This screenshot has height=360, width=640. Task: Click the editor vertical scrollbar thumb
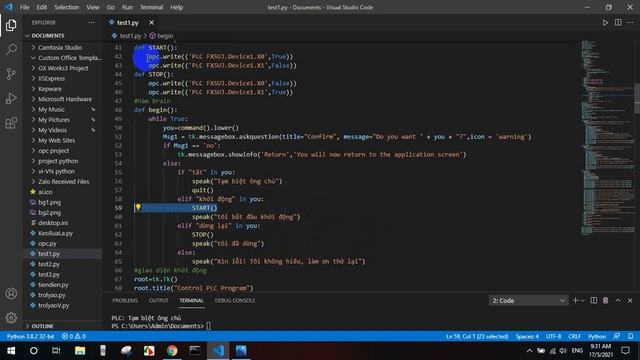637,98
